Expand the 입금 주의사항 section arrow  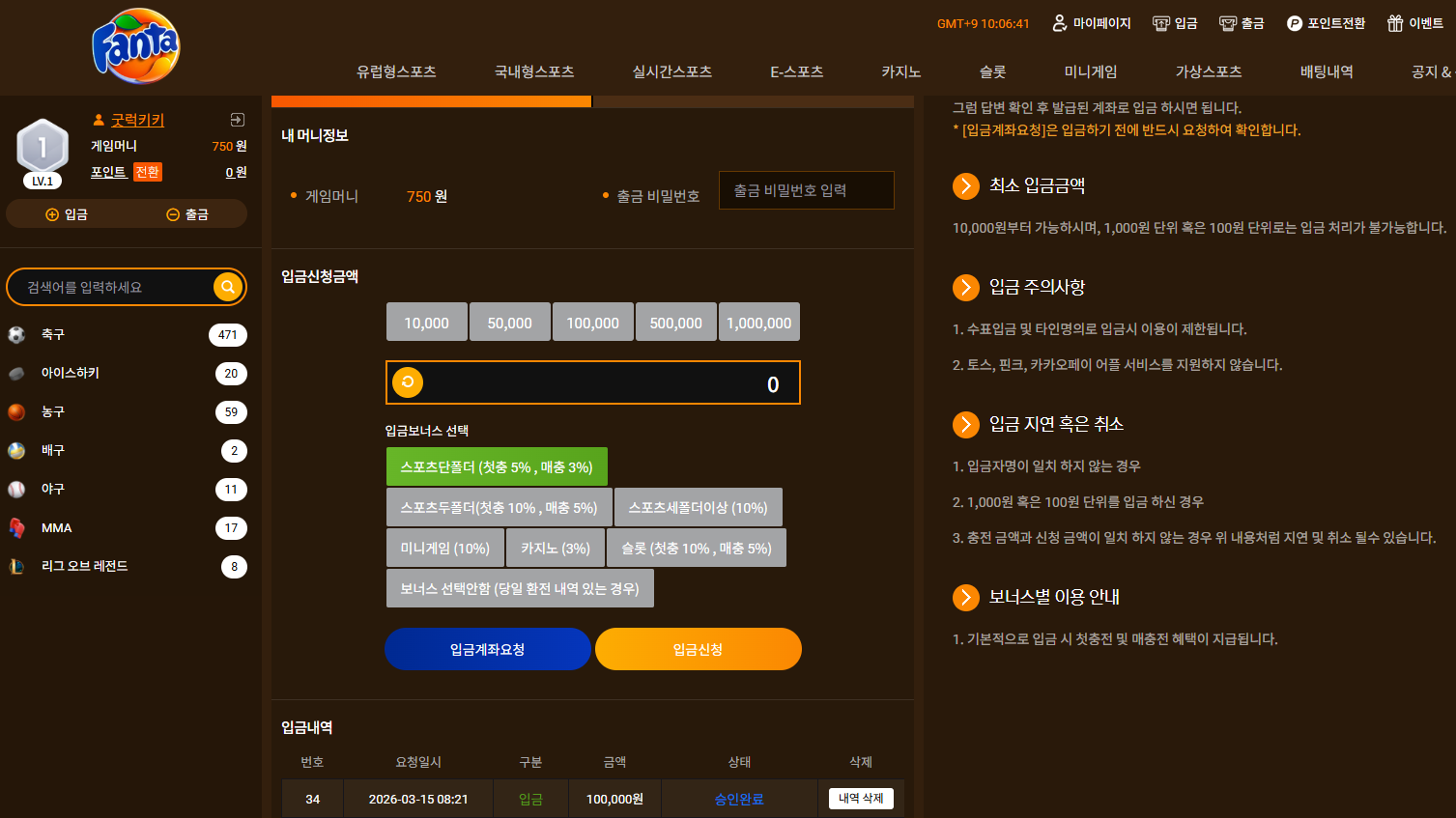[x=966, y=287]
